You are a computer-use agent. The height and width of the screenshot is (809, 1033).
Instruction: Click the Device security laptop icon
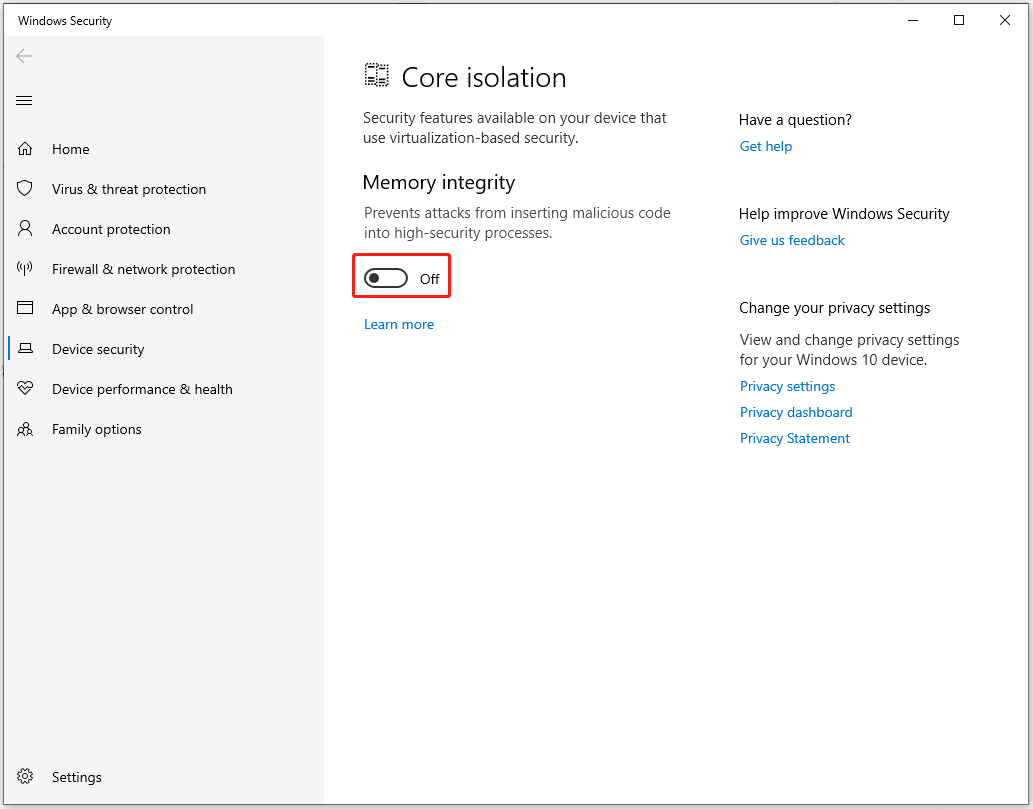coord(25,349)
